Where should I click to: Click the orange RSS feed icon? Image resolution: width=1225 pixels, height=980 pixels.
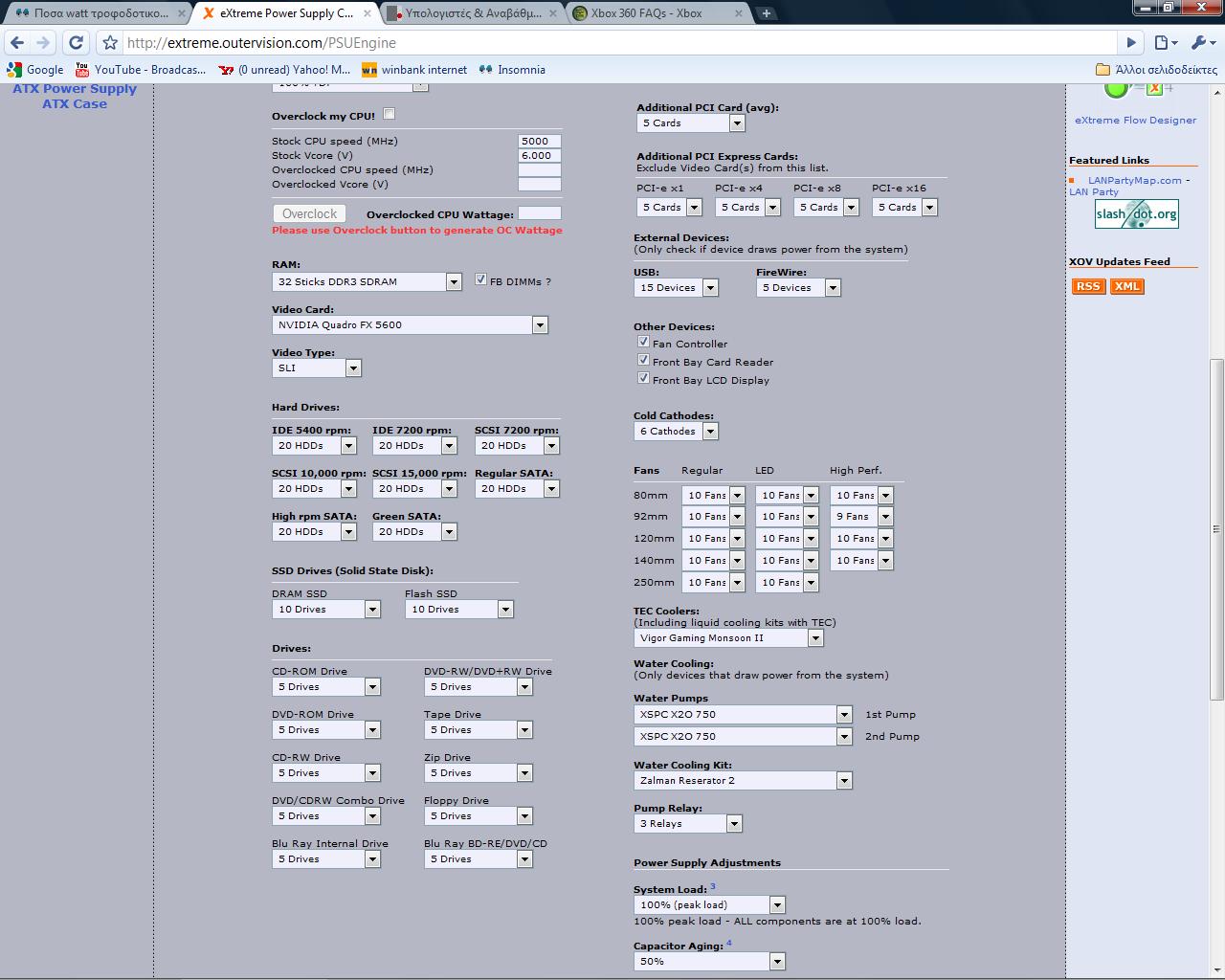point(1088,286)
